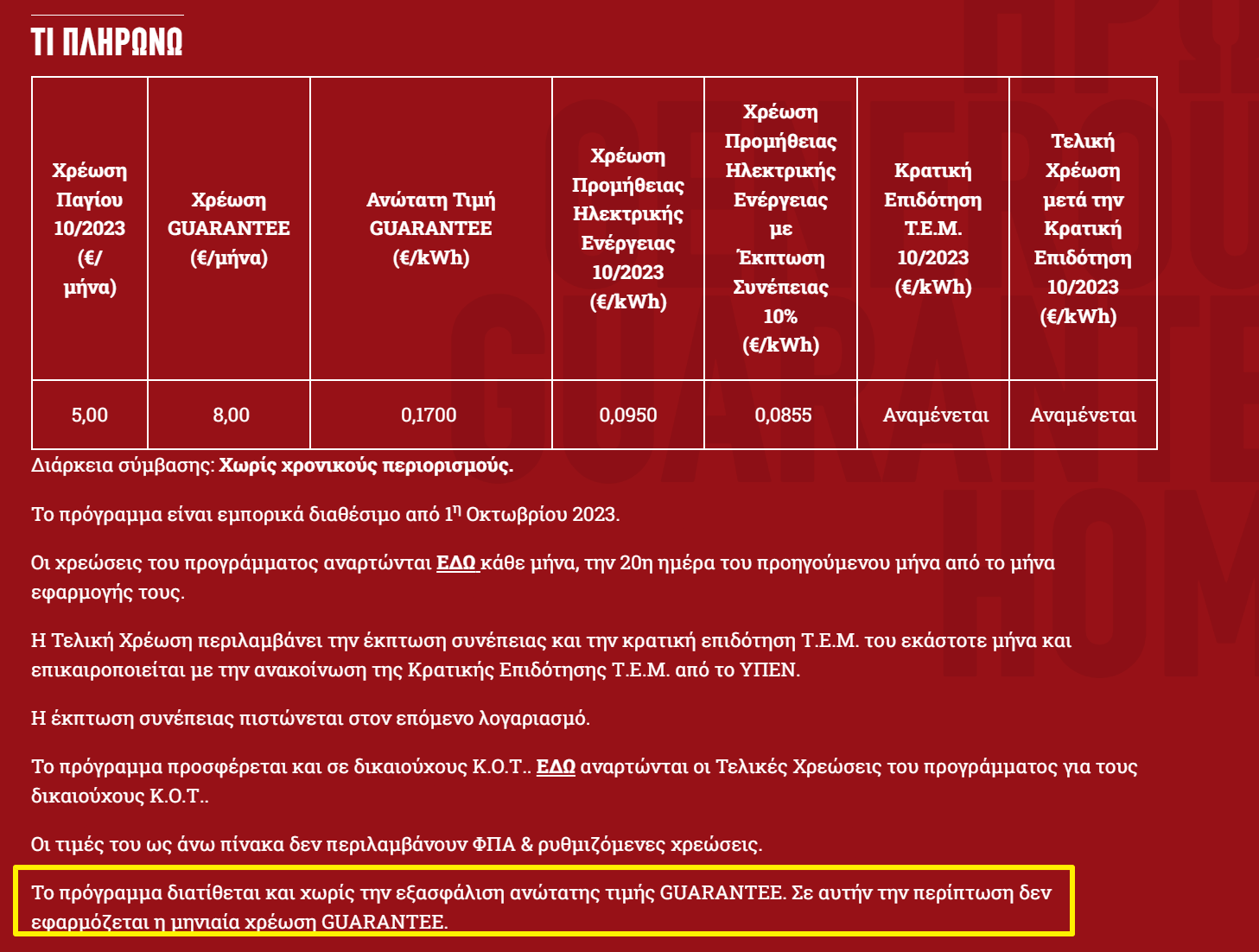
Task: Select the 0,0950 supply charge cell
Action: 628,416
